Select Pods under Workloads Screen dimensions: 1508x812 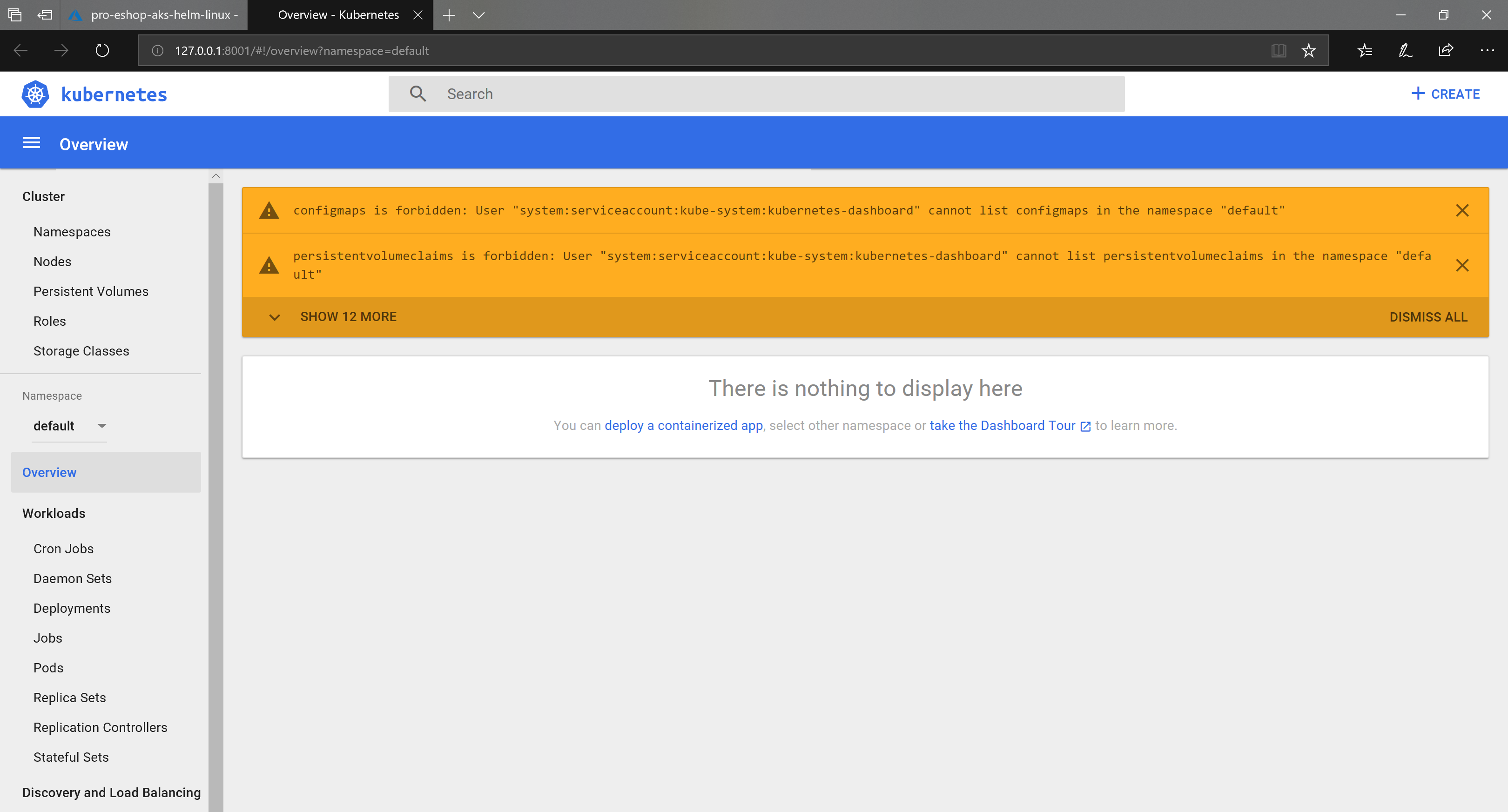48,668
